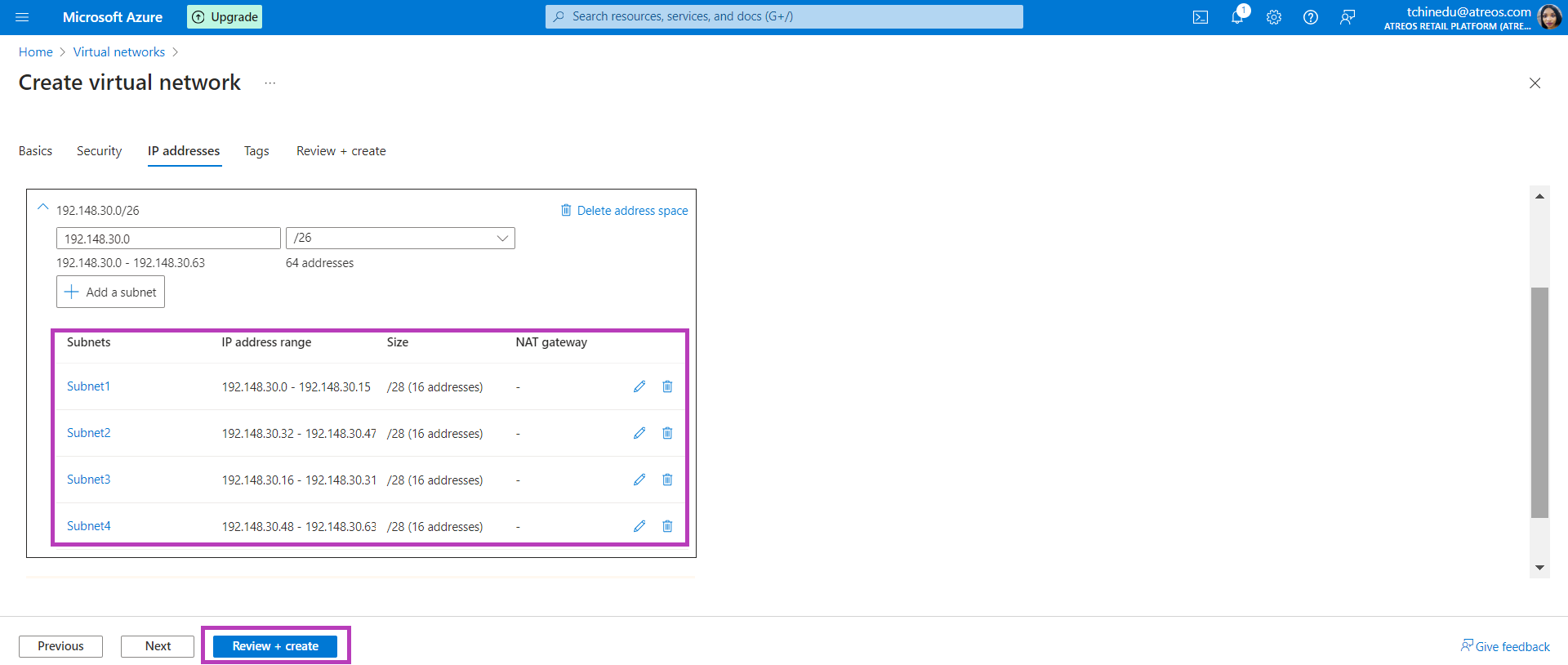
Task: Click Add a subnet
Action: click(x=110, y=292)
